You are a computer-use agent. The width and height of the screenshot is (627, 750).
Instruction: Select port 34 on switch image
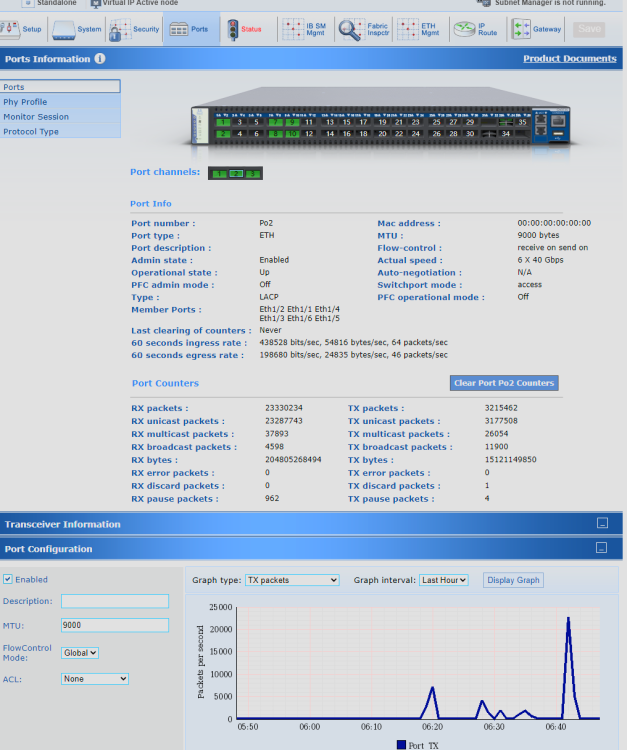click(506, 134)
